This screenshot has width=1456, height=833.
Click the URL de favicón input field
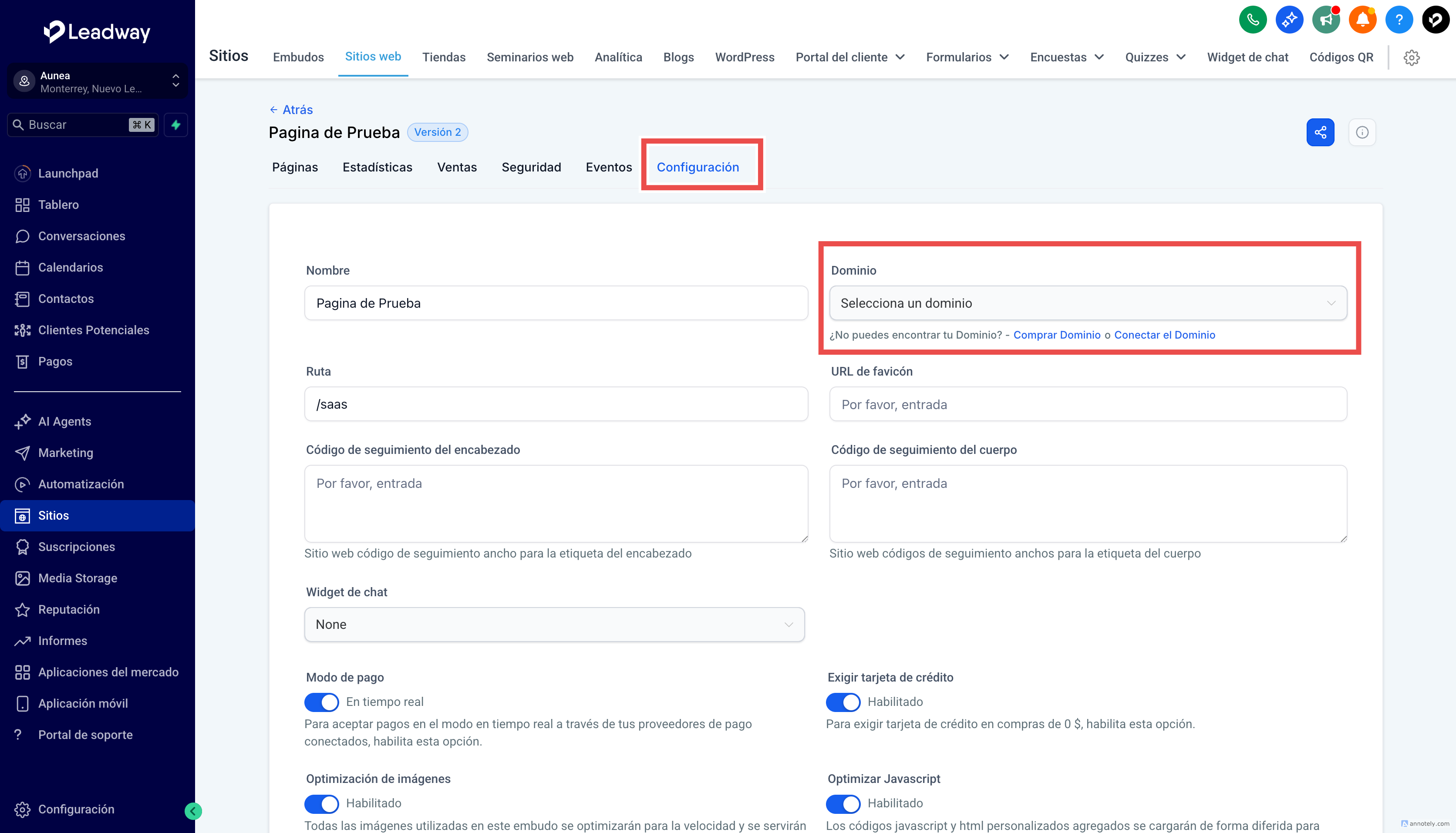1087,404
